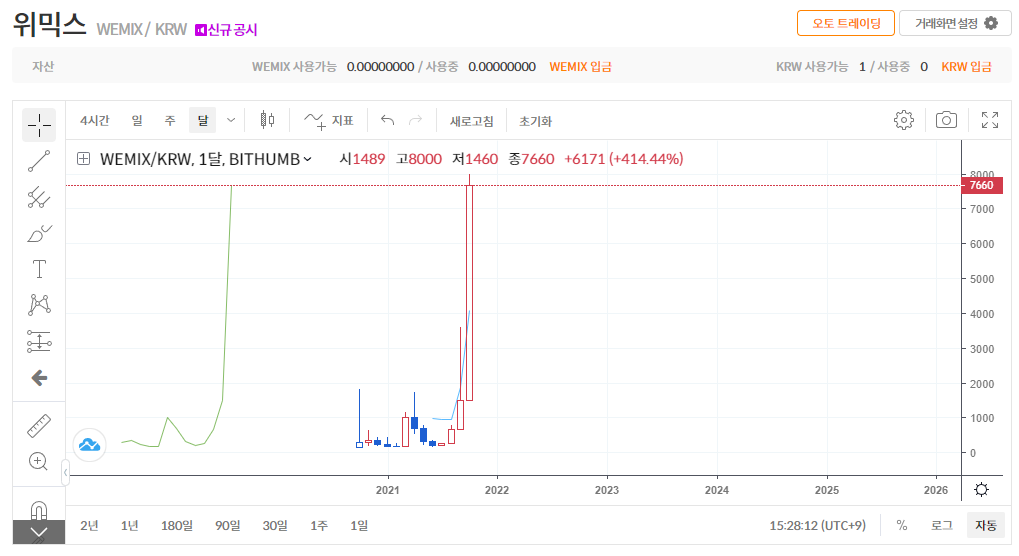1019x556 pixels.
Task: Click the 2024 label on time axis
Action: (717, 490)
